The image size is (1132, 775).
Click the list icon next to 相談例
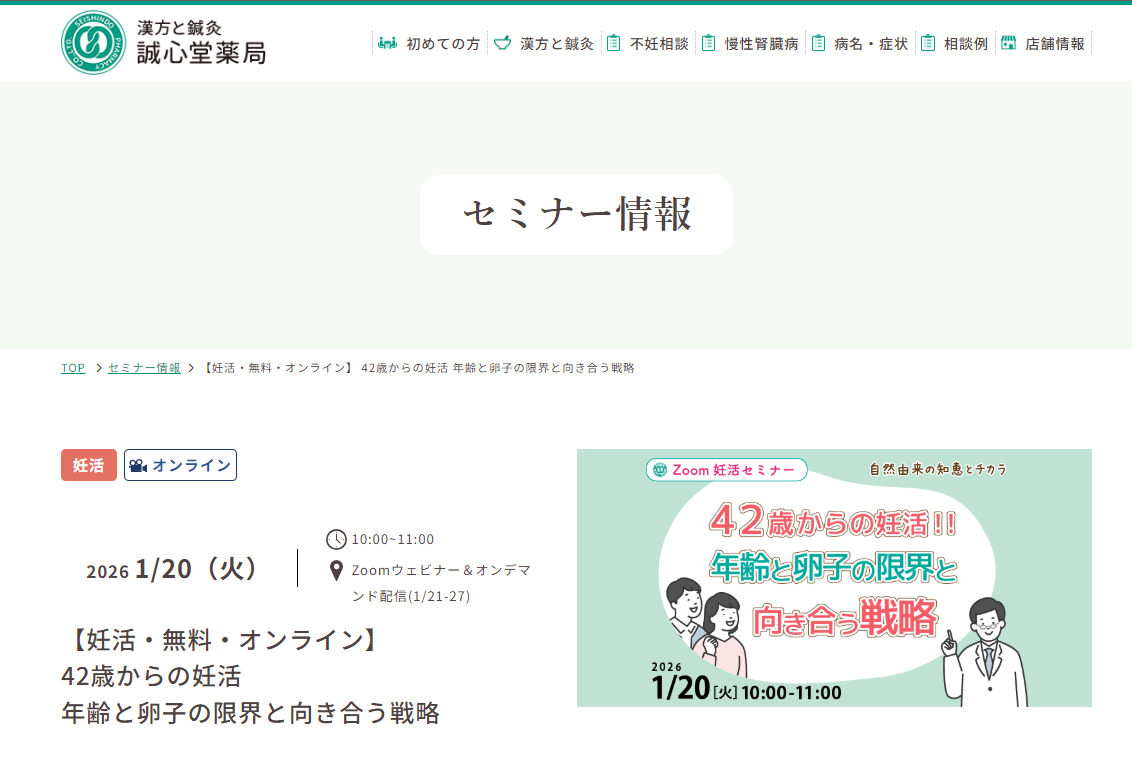(930, 44)
